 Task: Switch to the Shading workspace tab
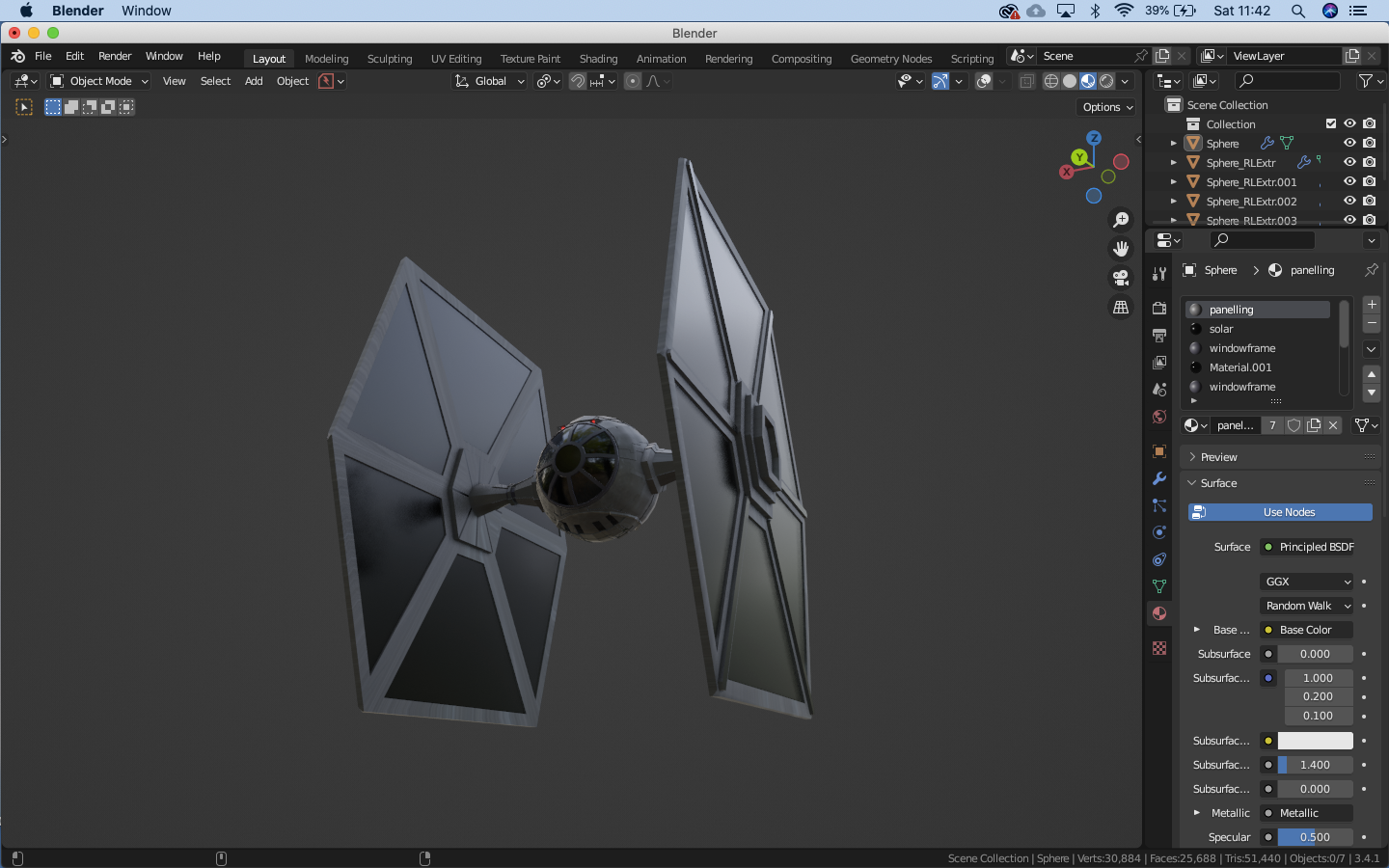[598, 59]
